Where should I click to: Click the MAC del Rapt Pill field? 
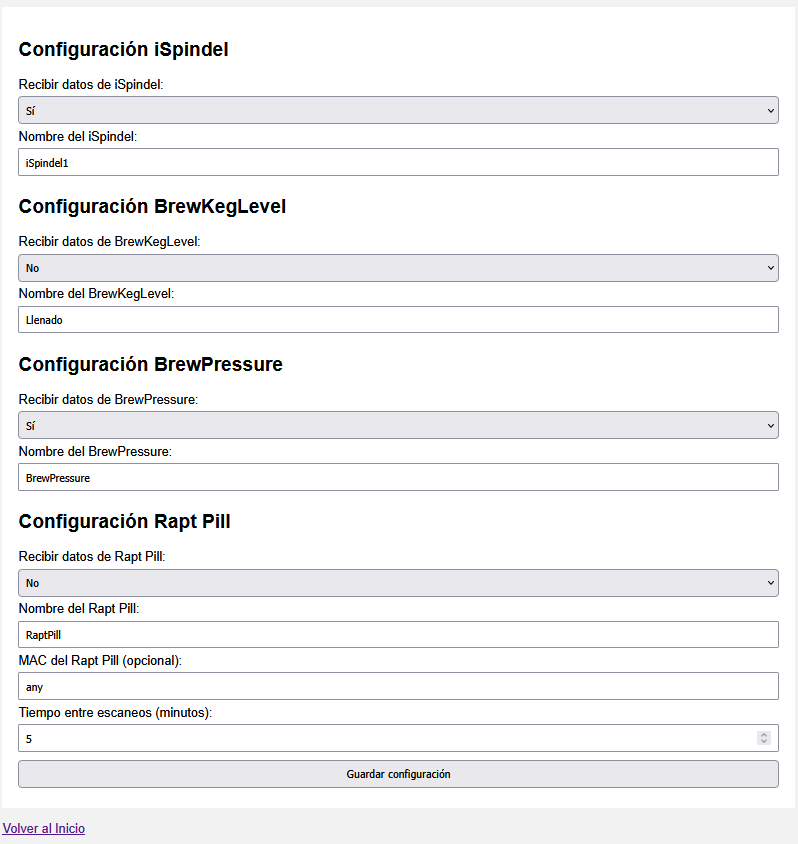click(398, 686)
